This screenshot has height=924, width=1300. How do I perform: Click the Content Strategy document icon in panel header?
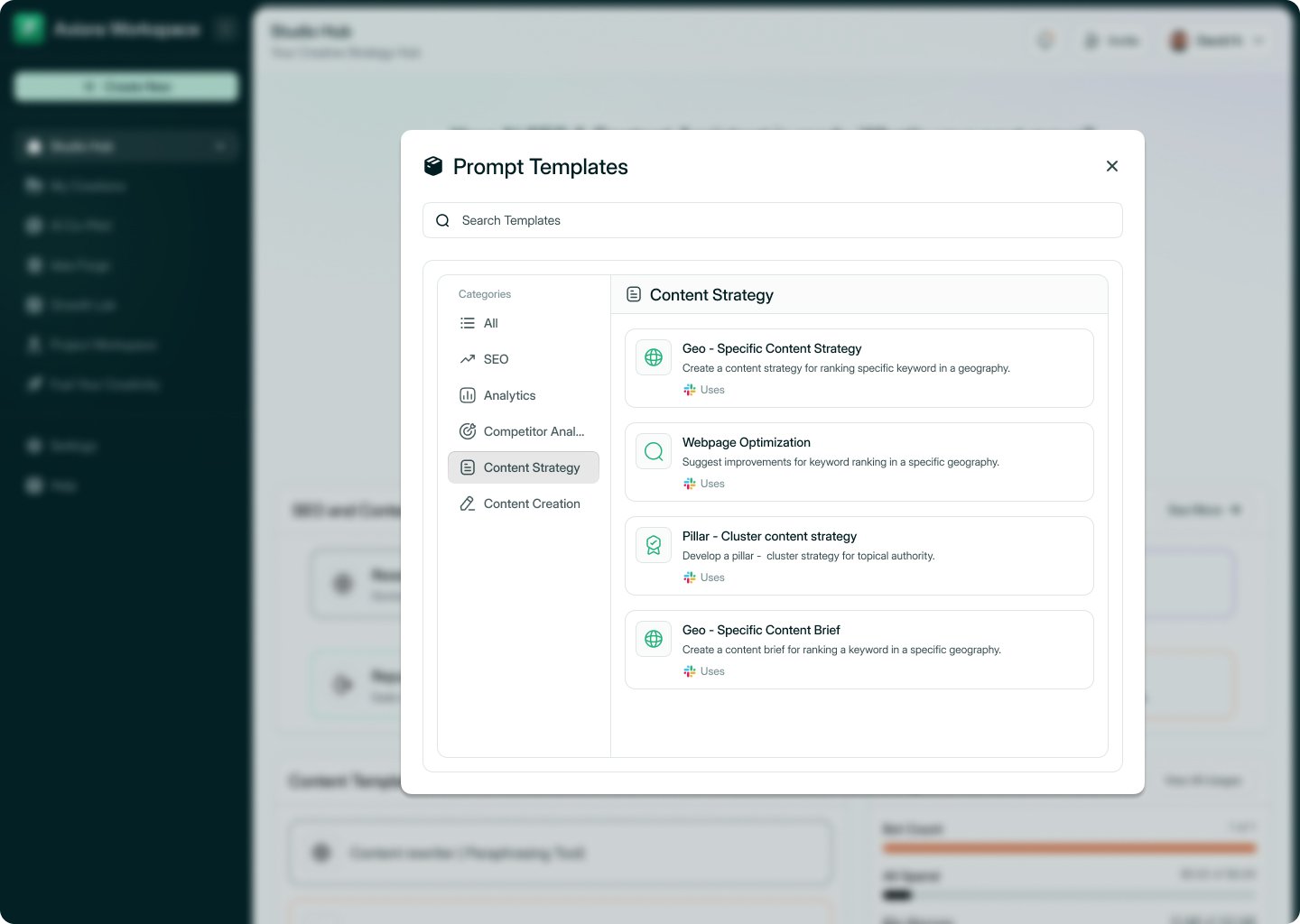click(634, 294)
